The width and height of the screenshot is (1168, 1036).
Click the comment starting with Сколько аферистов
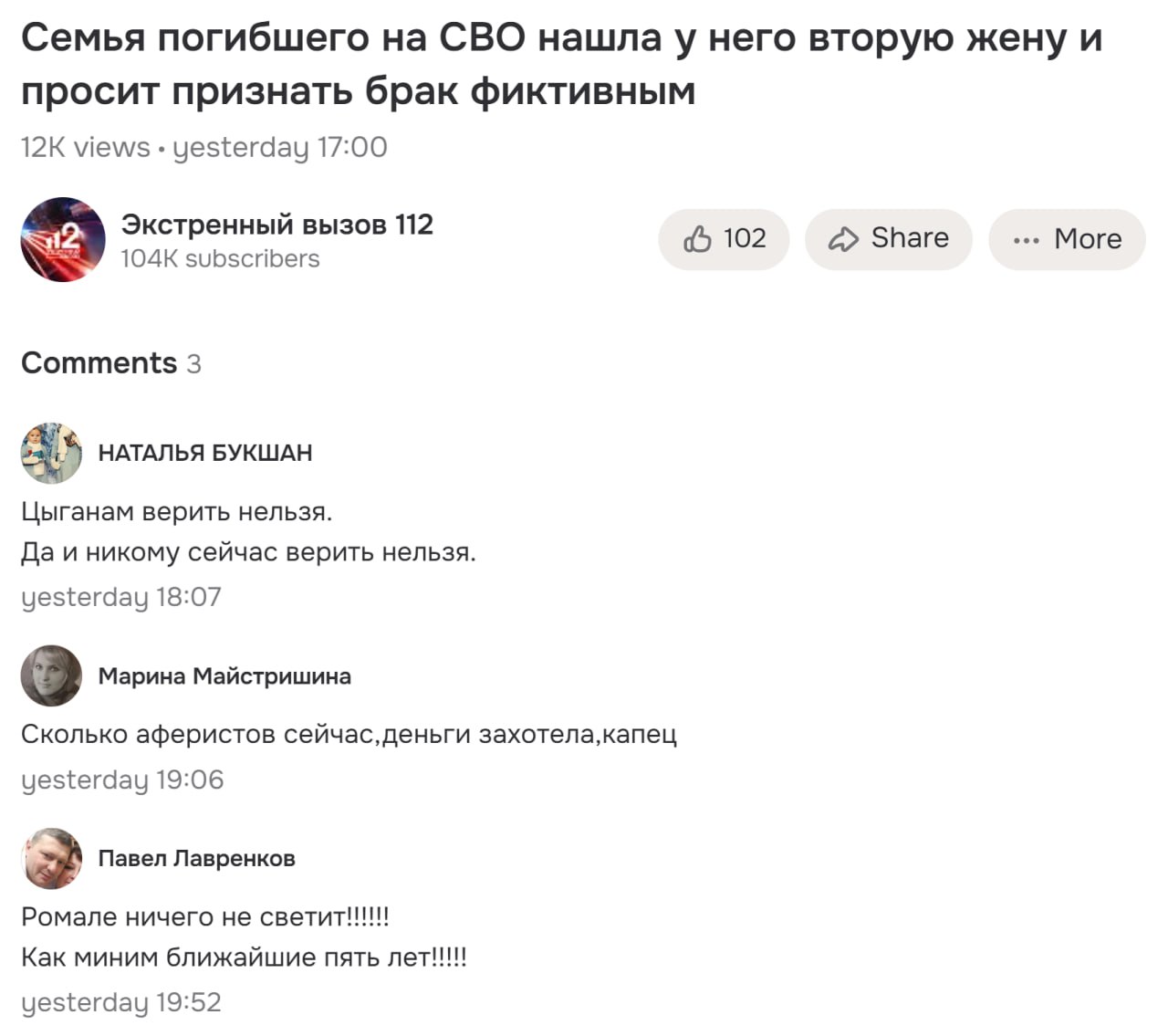pos(349,734)
